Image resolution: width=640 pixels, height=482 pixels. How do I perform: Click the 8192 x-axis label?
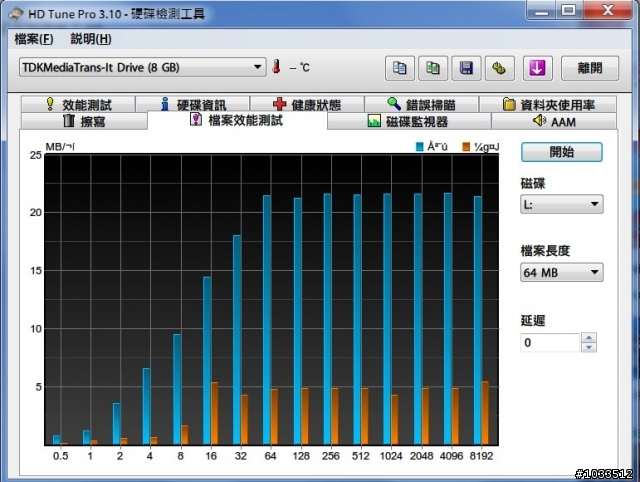(x=481, y=456)
